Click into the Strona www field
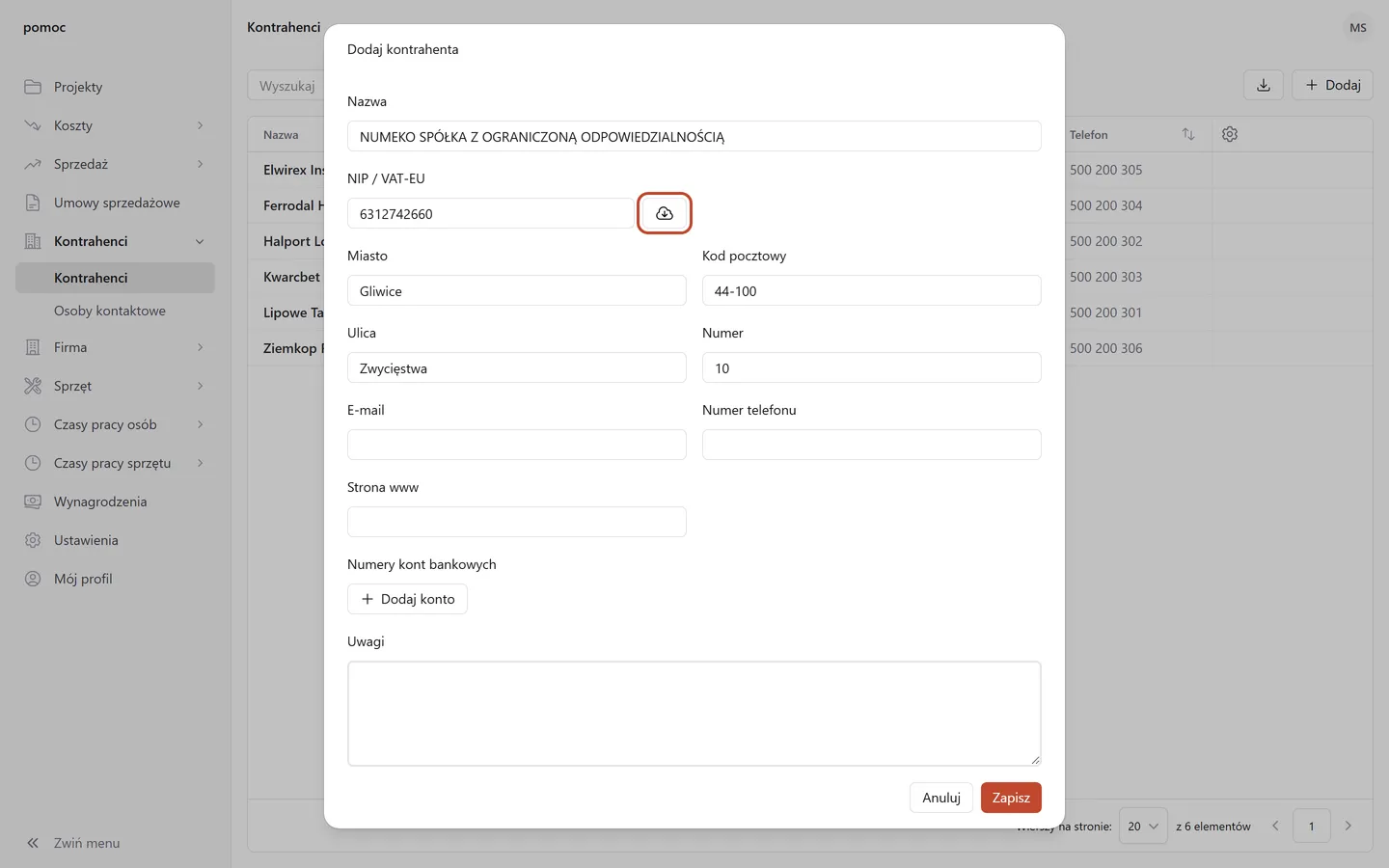The image size is (1389, 868). pos(517,522)
